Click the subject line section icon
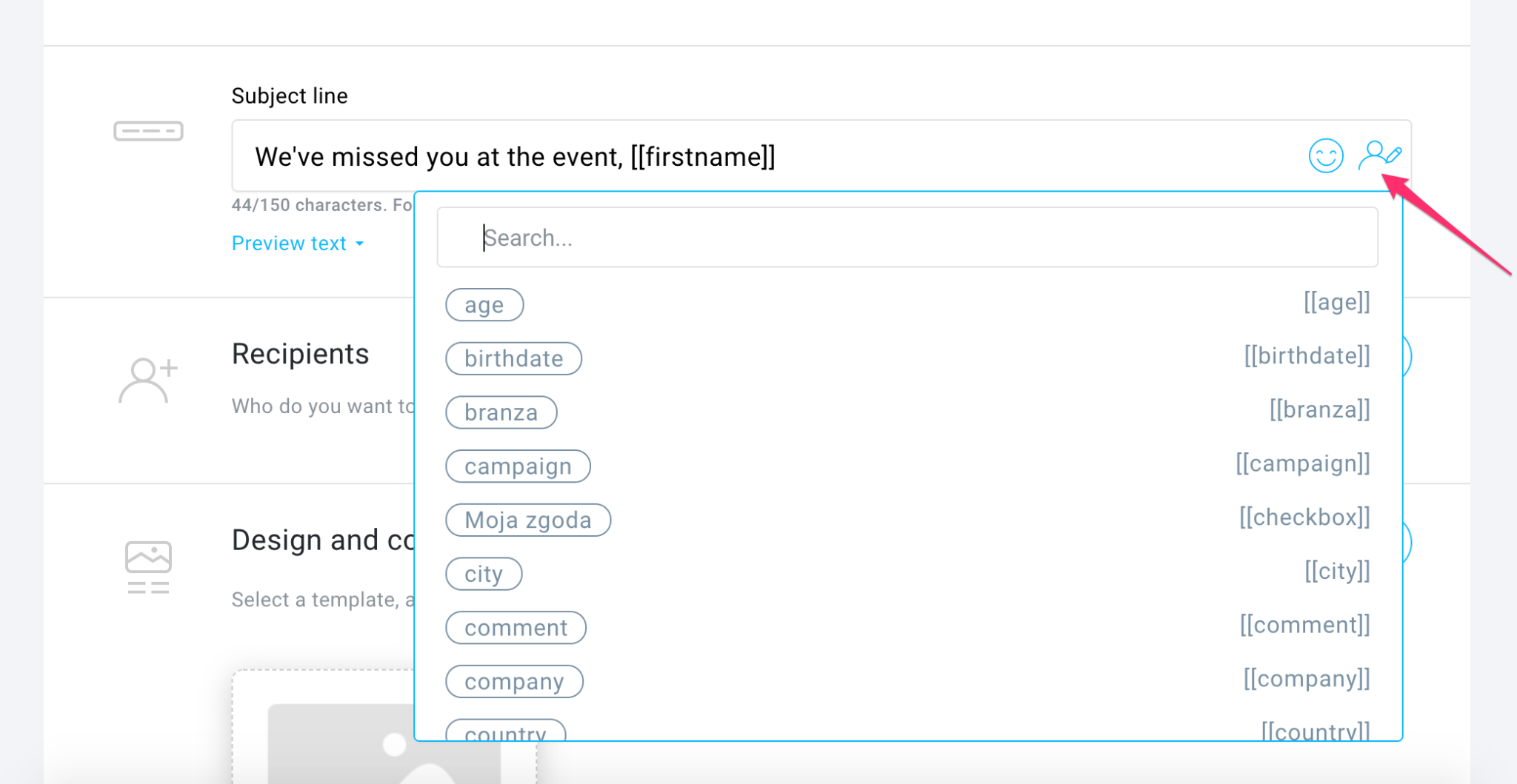The height and width of the screenshot is (784, 1517). coord(148,131)
